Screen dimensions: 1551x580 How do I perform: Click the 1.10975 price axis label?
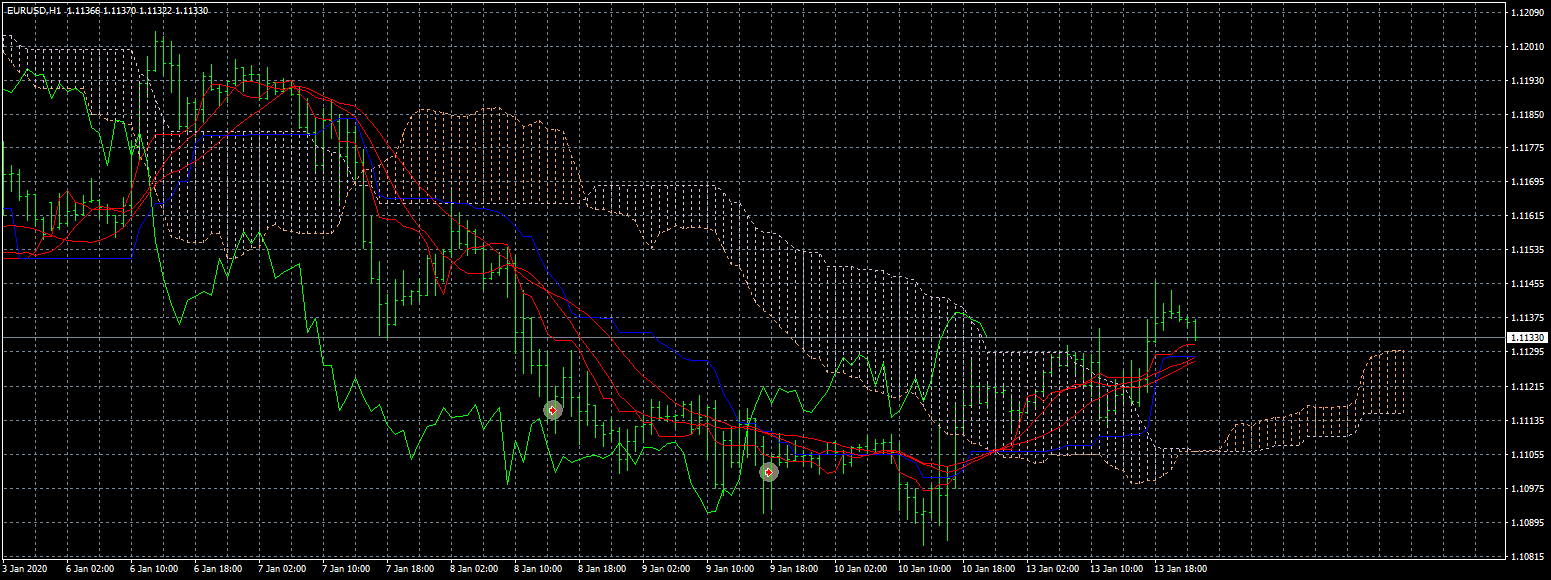coord(1529,488)
